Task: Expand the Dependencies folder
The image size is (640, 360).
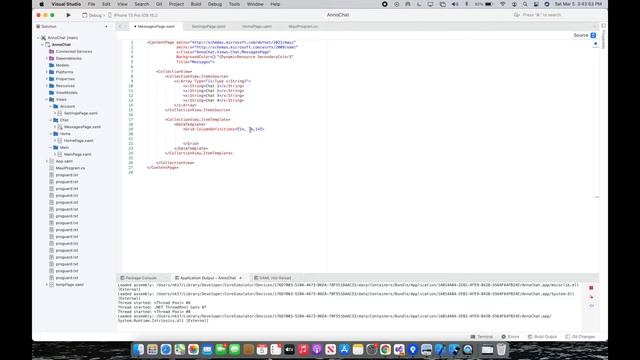Action: click(47, 58)
